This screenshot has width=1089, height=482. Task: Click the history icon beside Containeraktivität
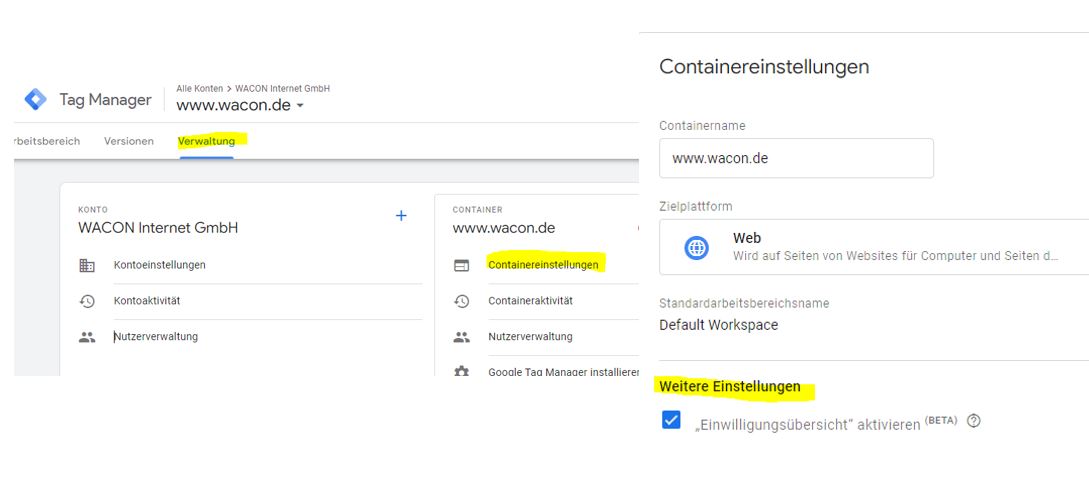461,301
